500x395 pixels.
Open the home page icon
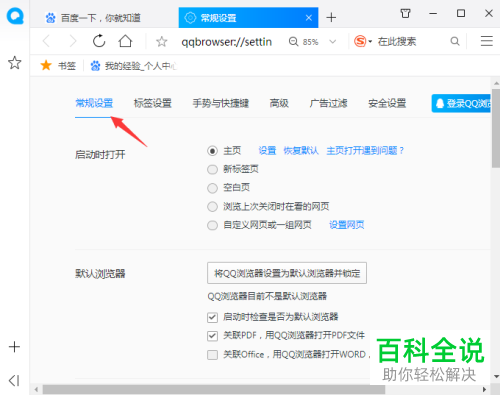(125, 41)
